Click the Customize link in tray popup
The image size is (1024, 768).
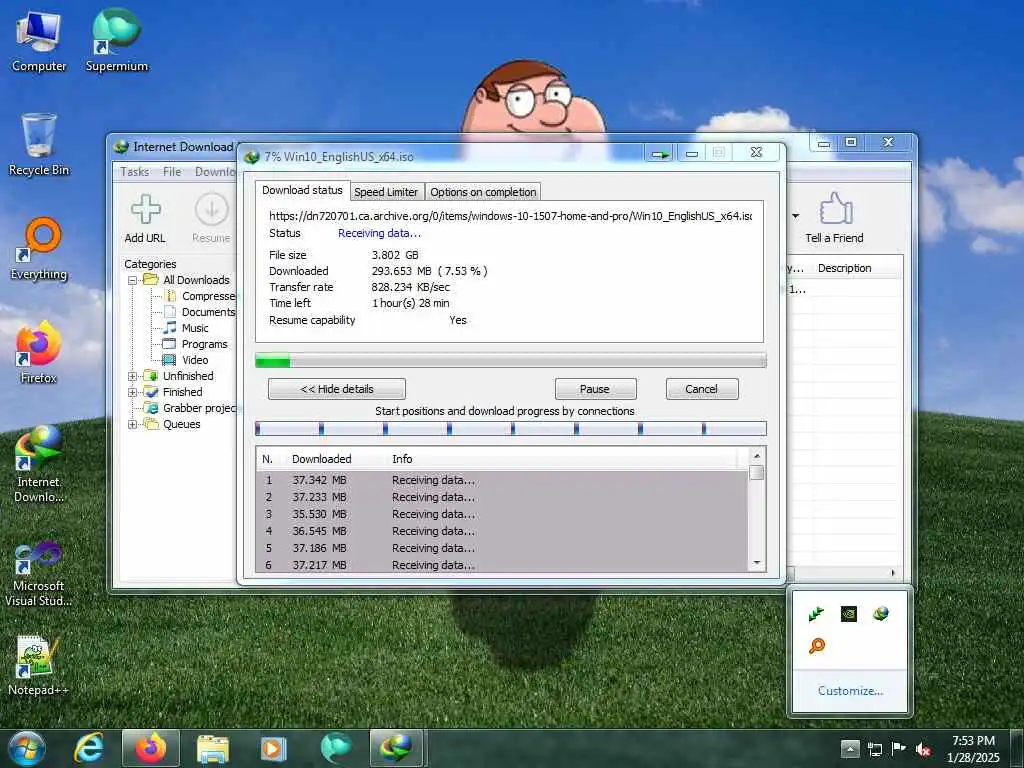(x=850, y=691)
